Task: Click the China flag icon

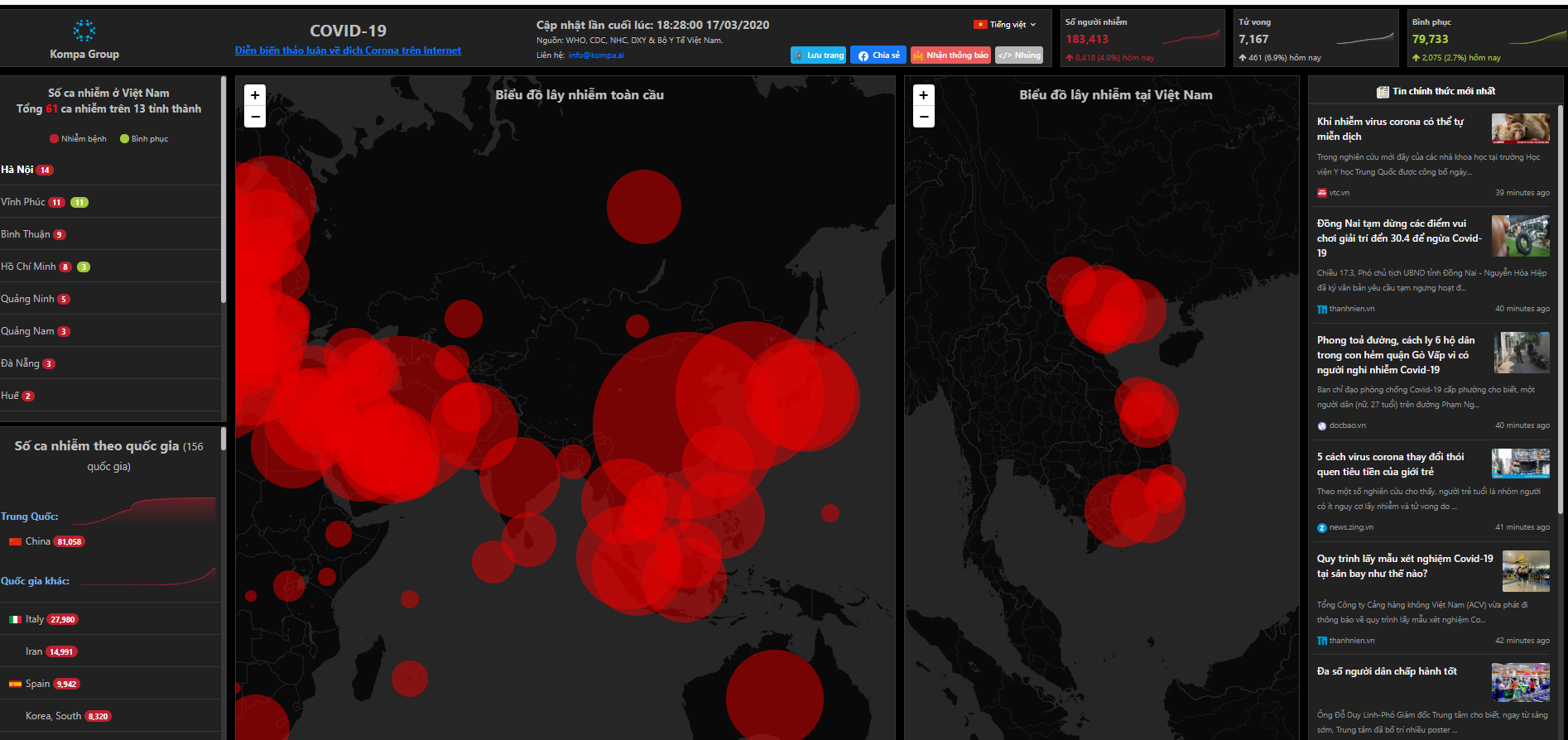Action: tap(15, 541)
